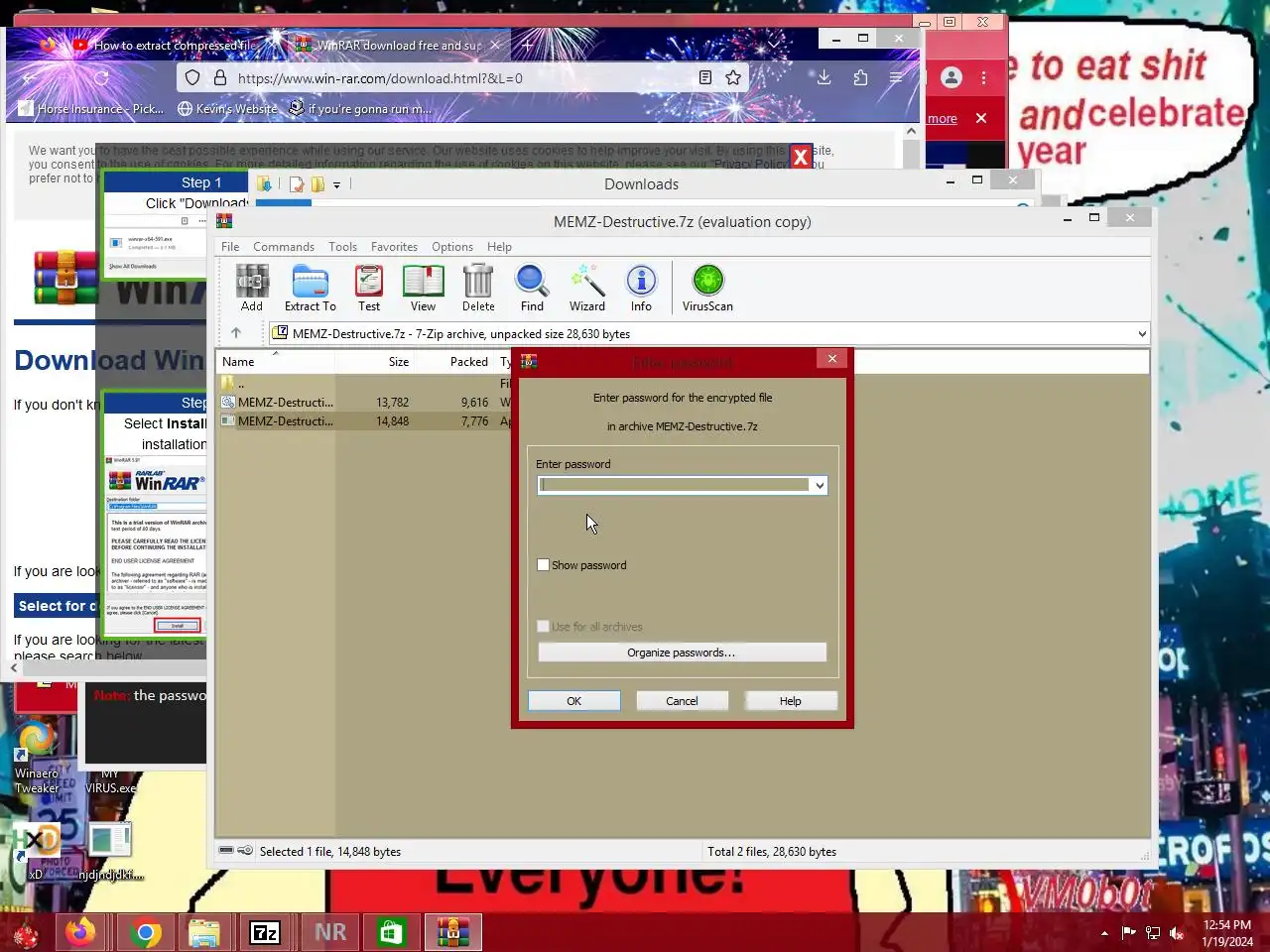Viewport: 1270px width, 952px height.
Task: Expand the WinRAR archive path dropdown
Action: 1142,333
